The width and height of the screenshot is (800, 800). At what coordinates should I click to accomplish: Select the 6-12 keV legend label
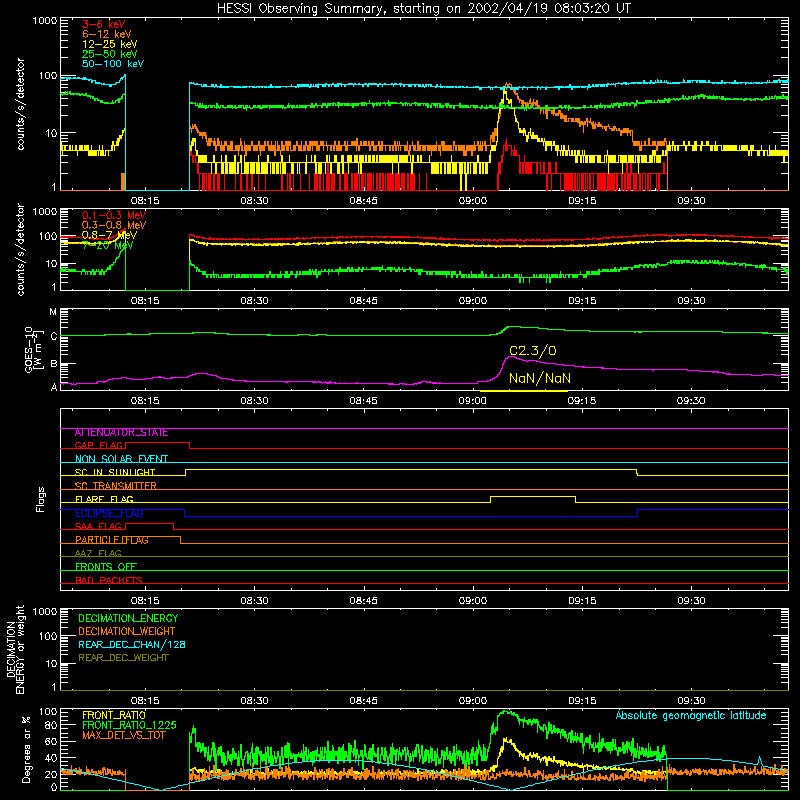click(x=107, y=34)
